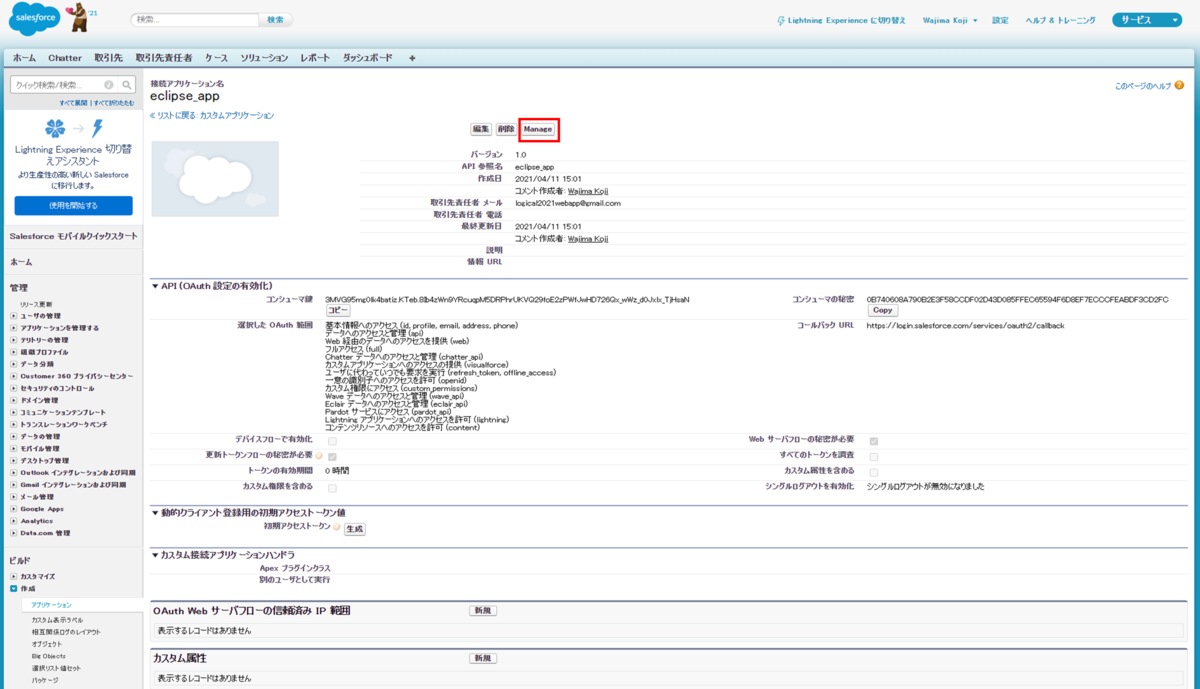This screenshot has width=1200, height=689.
Task: Expand テリトリーの管理 tree node
Action: [x=14, y=340]
